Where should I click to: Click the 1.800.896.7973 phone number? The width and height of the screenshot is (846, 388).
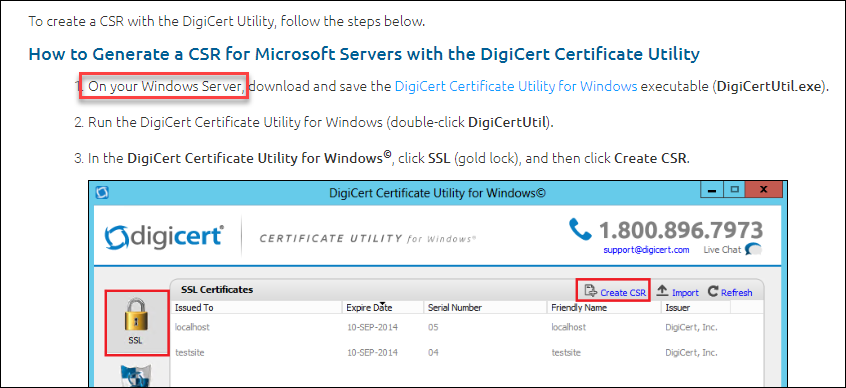tap(681, 230)
